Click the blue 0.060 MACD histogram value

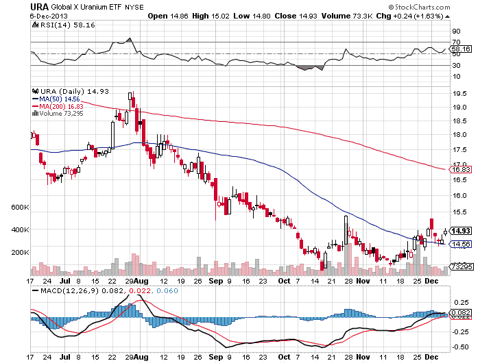167,291
